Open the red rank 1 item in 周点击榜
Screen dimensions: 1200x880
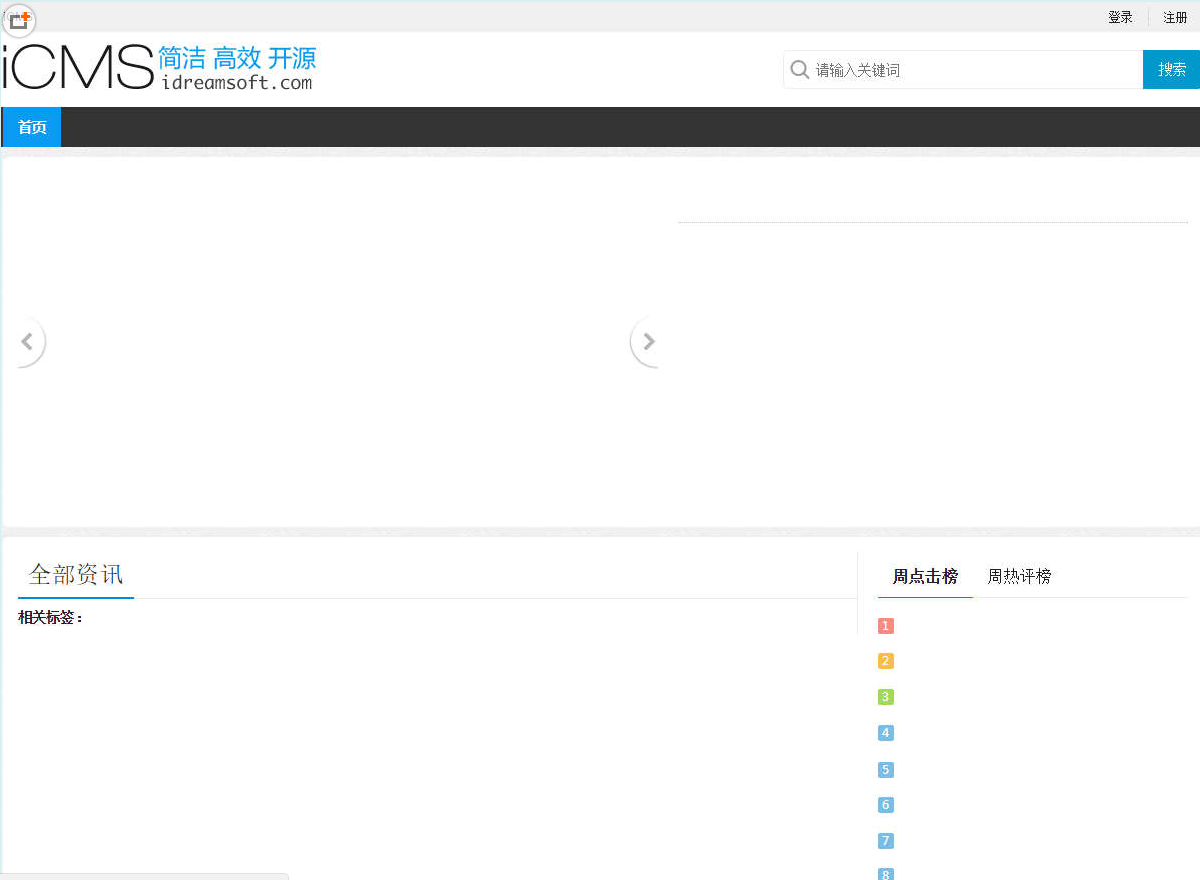885,625
